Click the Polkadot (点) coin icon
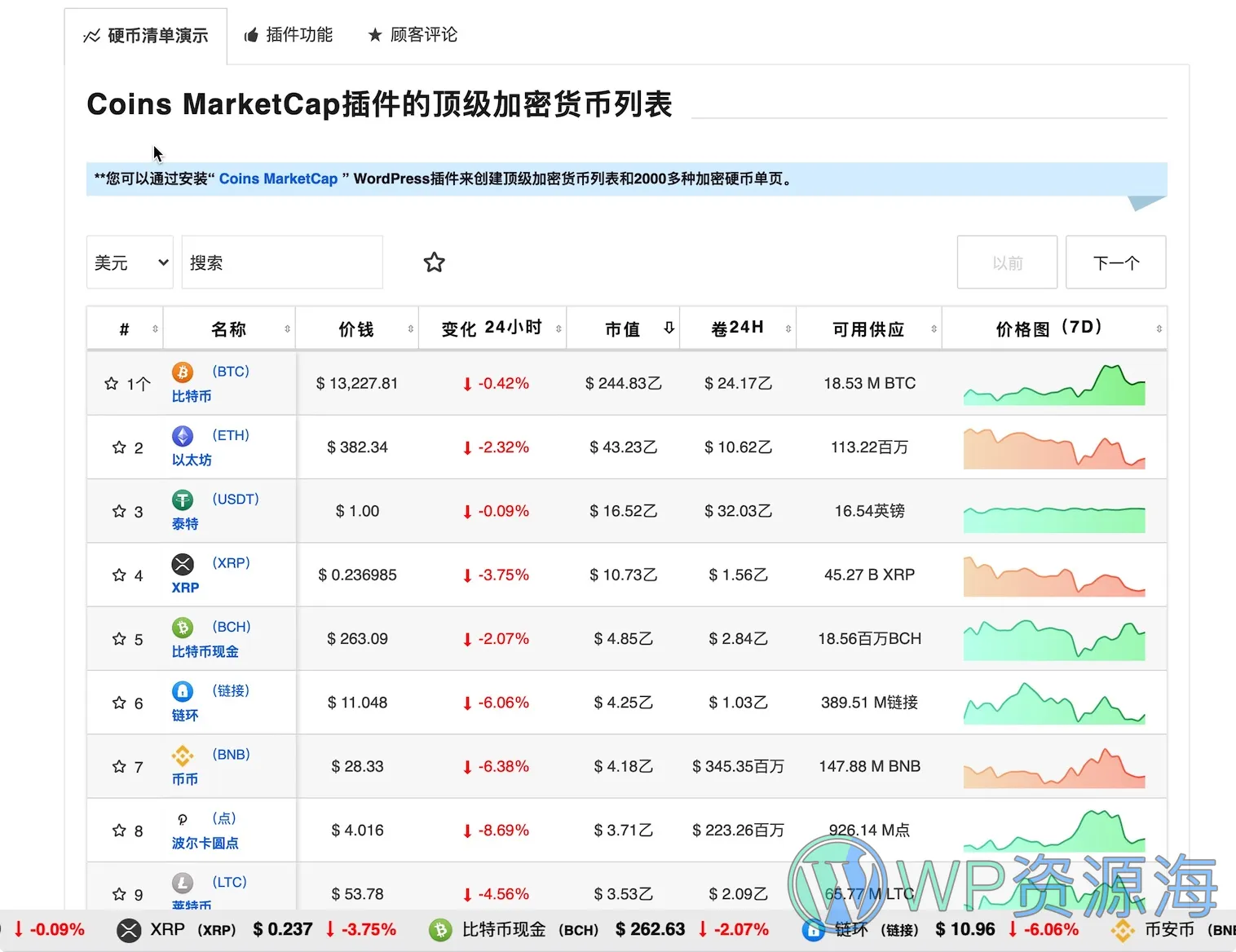1236x952 pixels. click(182, 819)
